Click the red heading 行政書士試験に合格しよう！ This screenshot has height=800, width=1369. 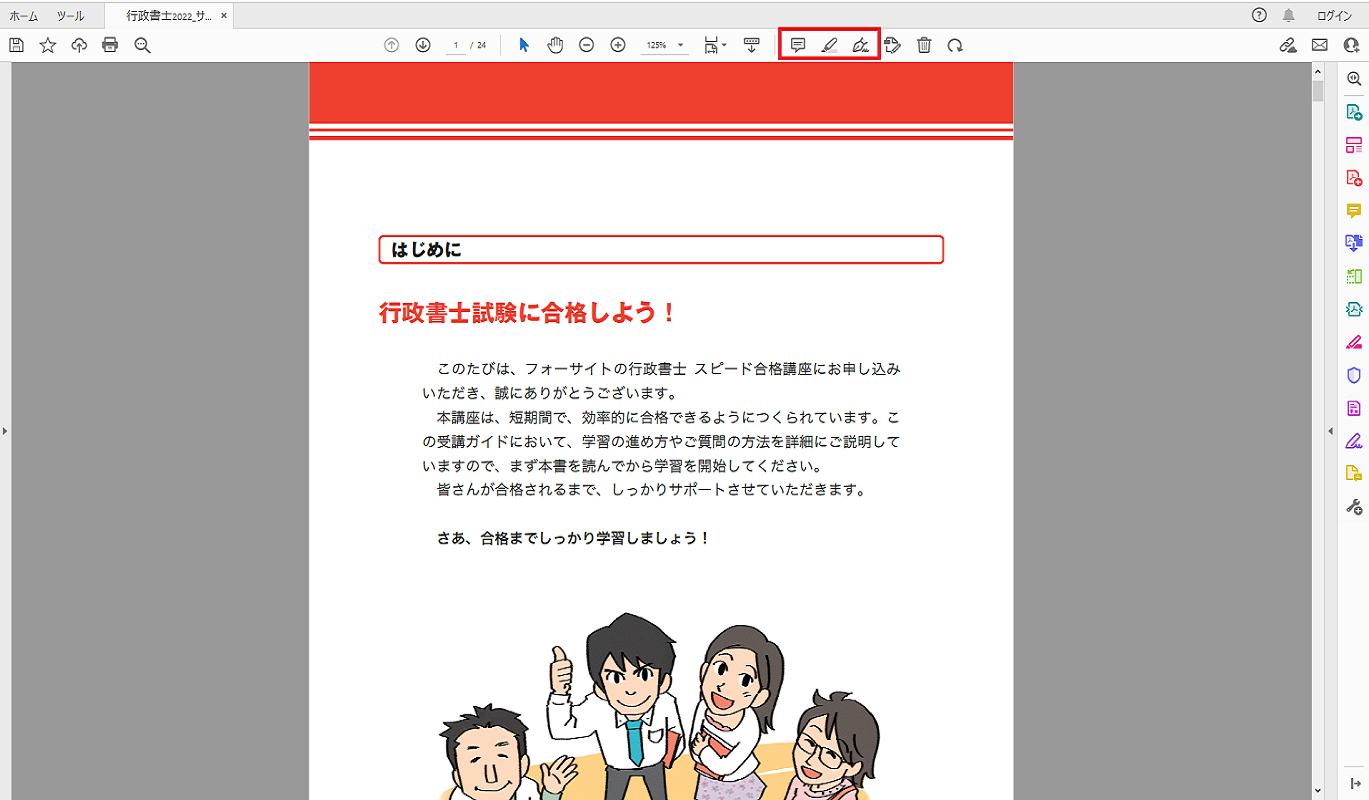[x=528, y=313]
